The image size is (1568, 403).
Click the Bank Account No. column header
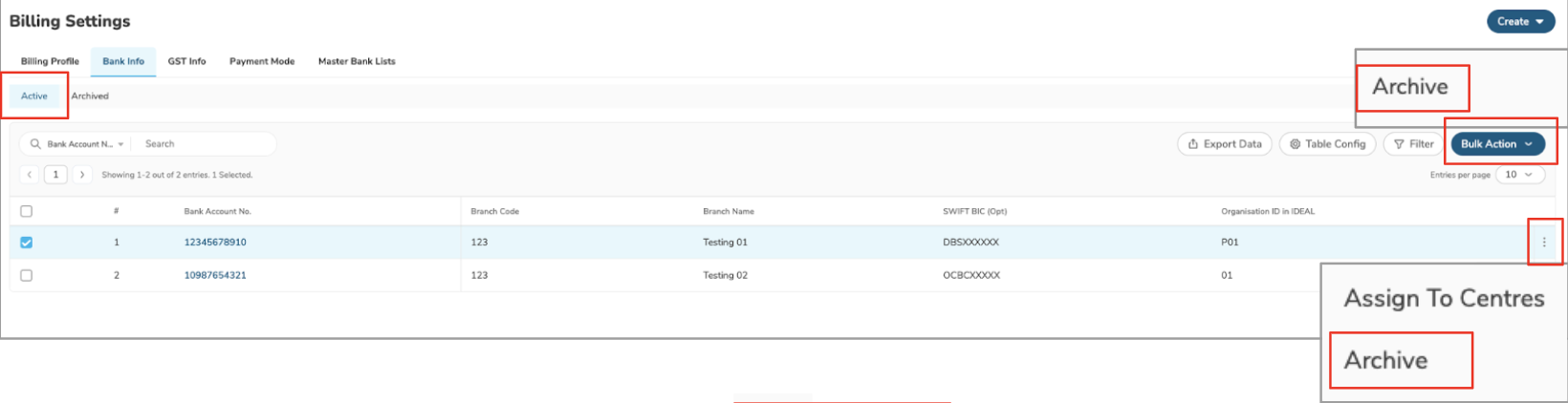(217, 211)
